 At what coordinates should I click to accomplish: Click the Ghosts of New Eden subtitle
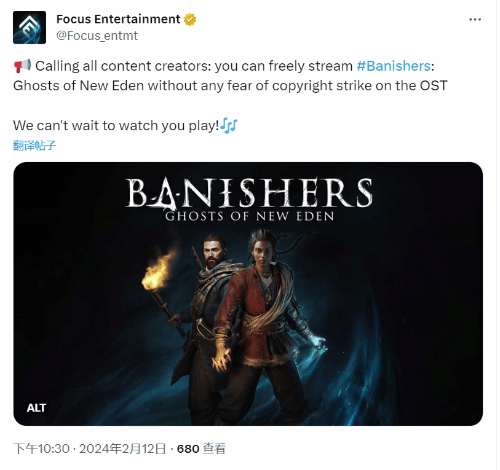(250, 216)
